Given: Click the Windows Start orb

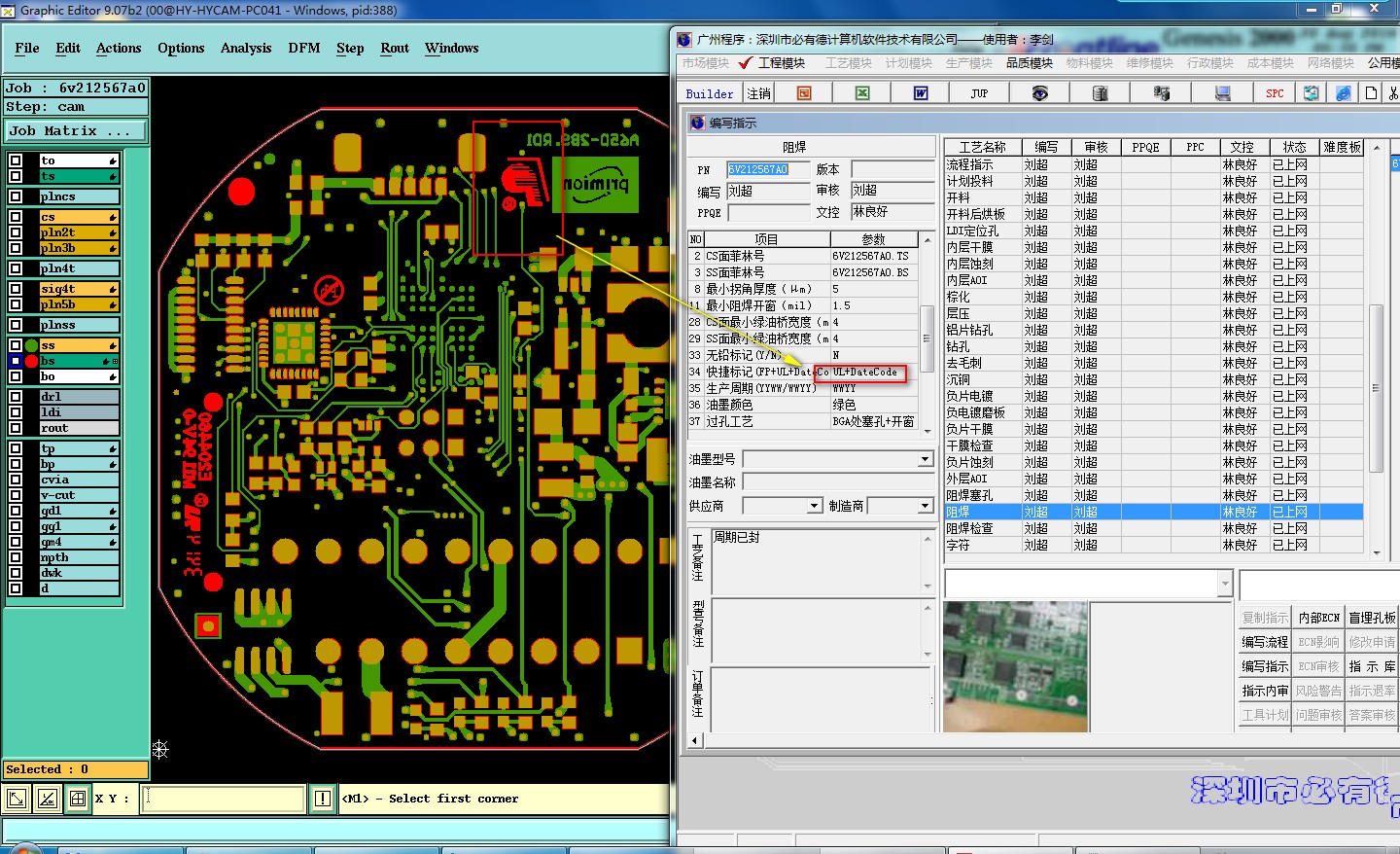Looking at the screenshot, I should 24,849.
